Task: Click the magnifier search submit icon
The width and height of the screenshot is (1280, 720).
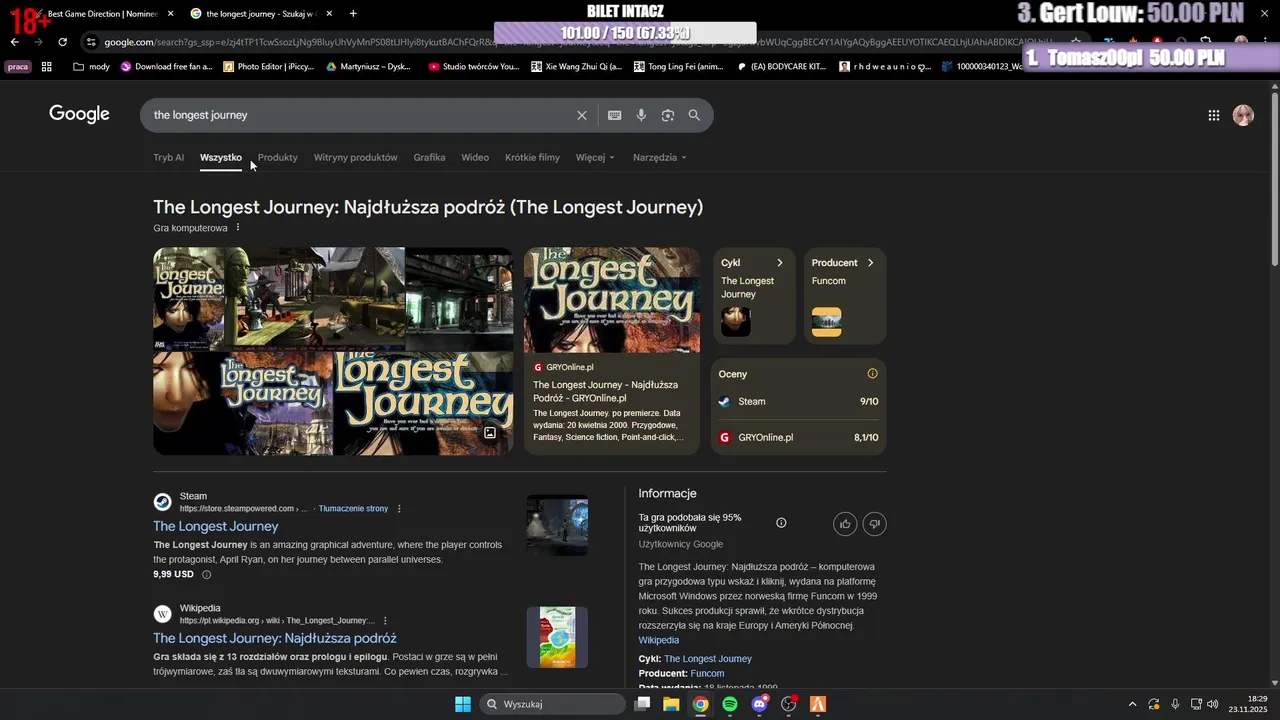Action: pyautogui.click(x=694, y=115)
